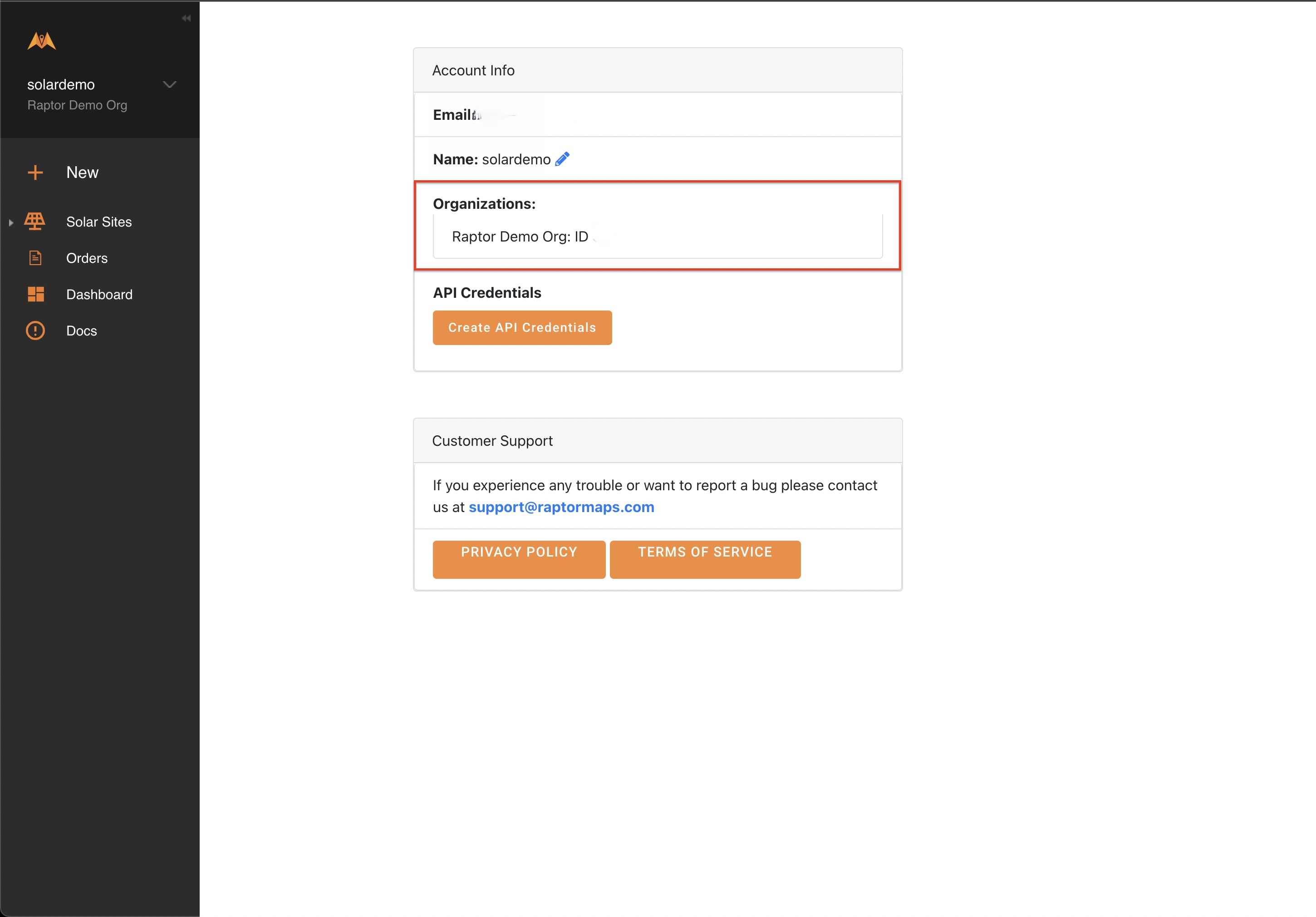The height and width of the screenshot is (917, 1316).
Task: Click the Solar Sites sidebar icon
Action: coord(36,221)
